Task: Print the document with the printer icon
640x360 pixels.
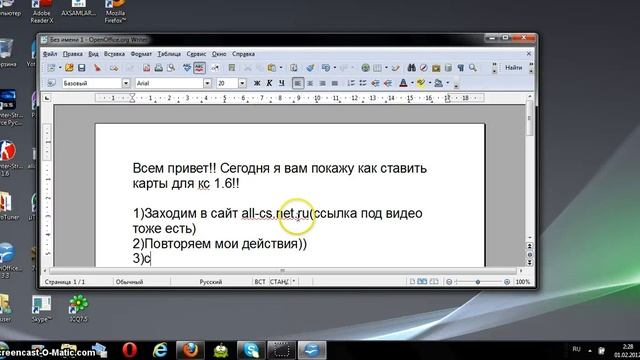Action: click(x=159, y=68)
